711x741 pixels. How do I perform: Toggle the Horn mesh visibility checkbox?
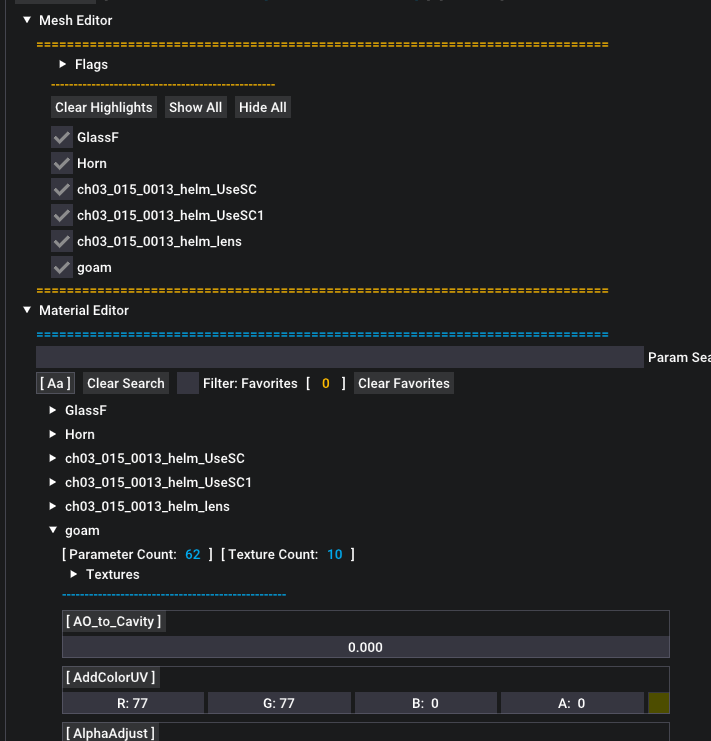(62, 163)
